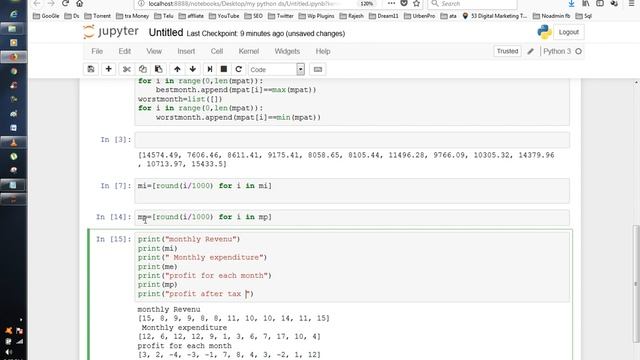Image resolution: width=640 pixels, height=360 pixels.
Task: Open page actions three-dots menu
Action: pos(391,3)
